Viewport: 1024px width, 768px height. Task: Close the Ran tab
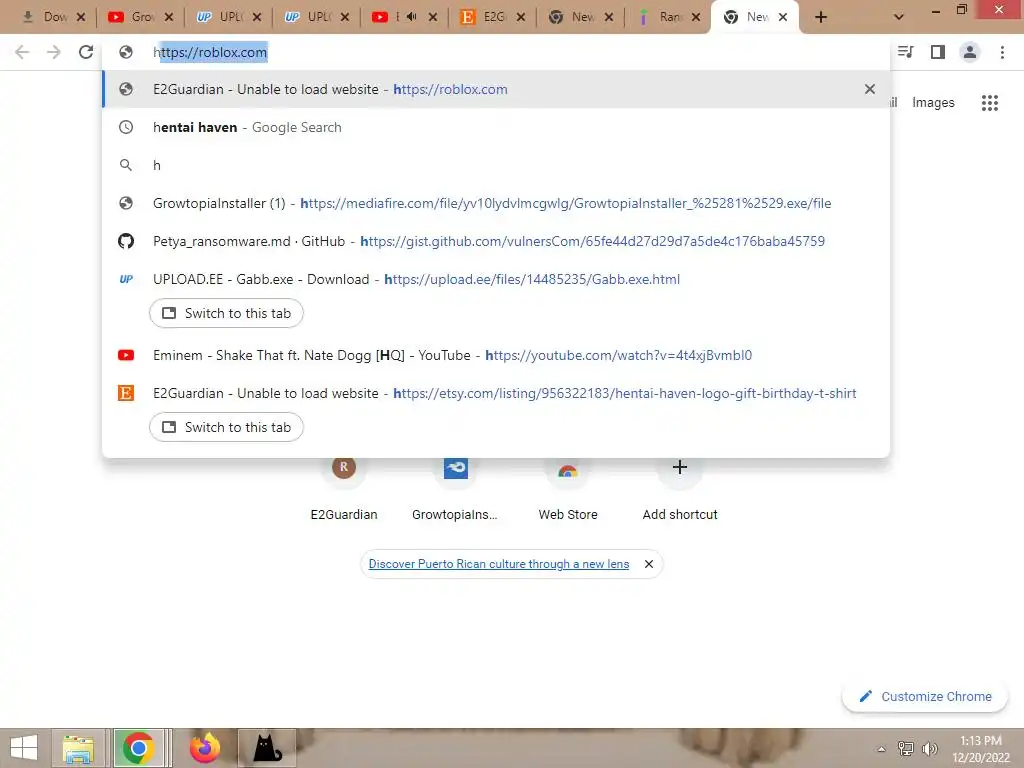(696, 18)
